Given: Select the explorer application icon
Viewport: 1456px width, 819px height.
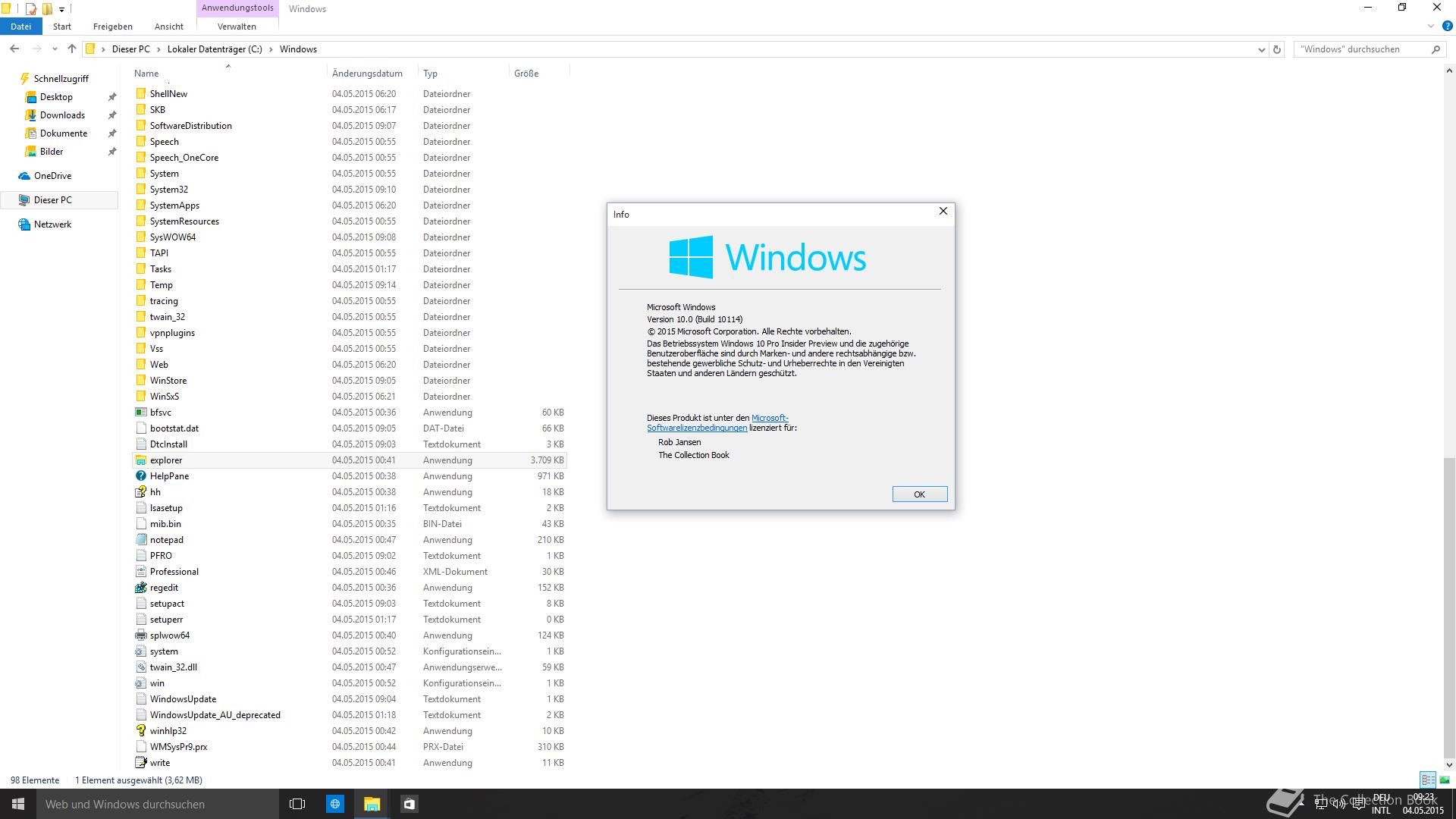Looking at the screenshot, I should click(141, 460).
